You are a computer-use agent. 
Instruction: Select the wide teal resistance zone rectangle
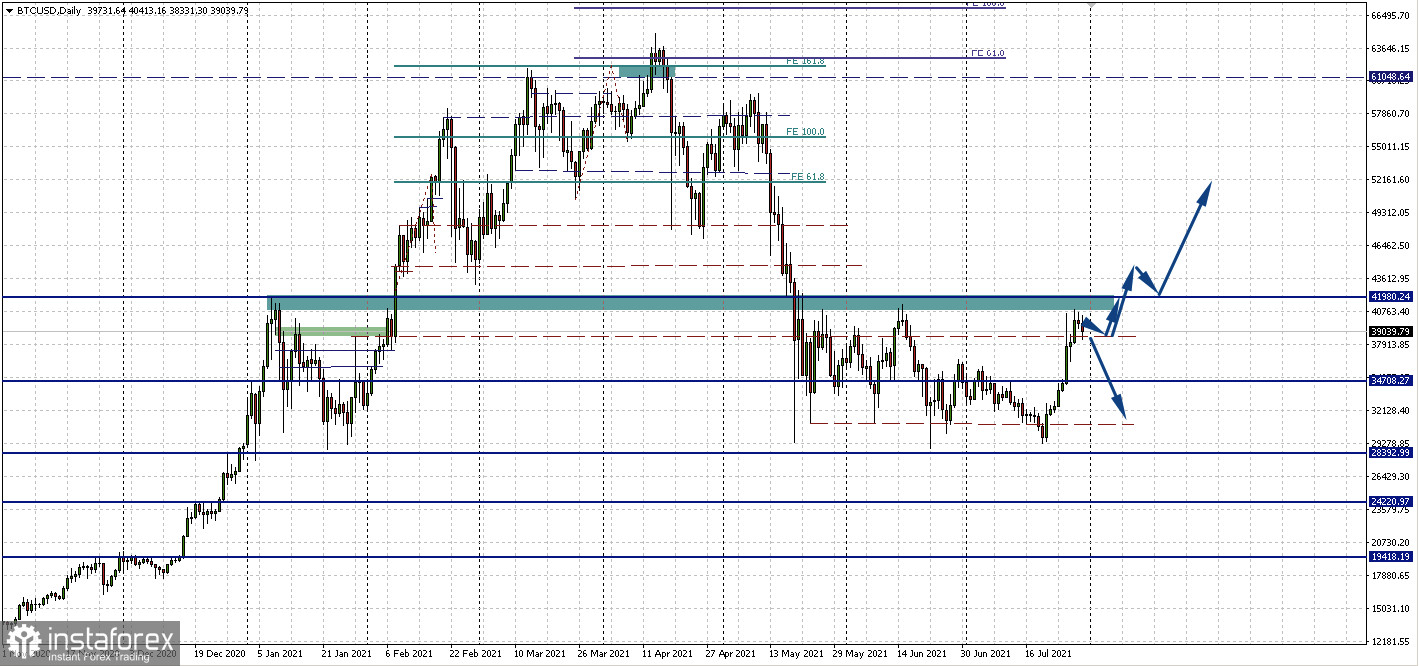click(x=690, y=302)
